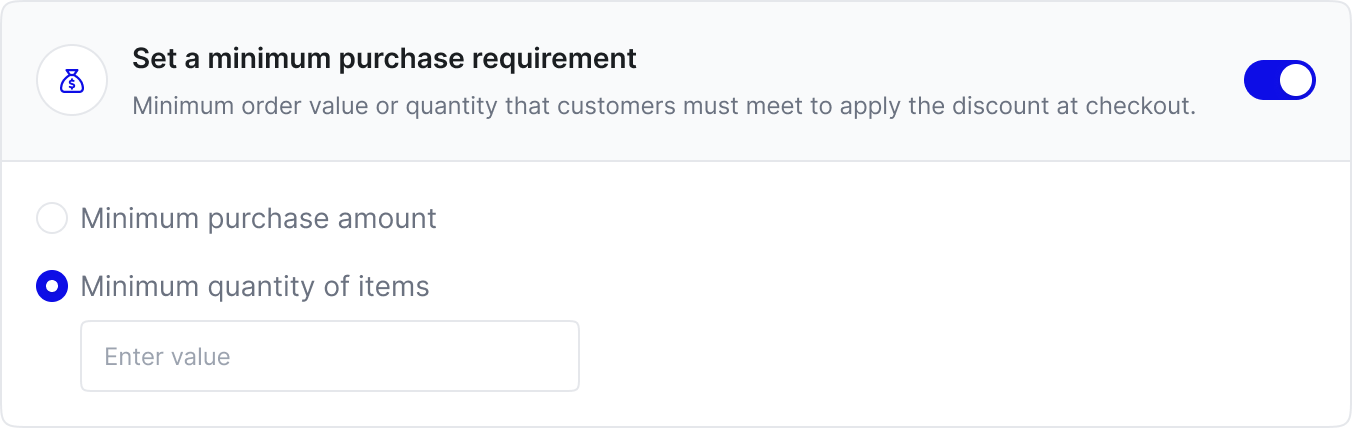This screenshot has height=428, width=1352.
Task: Click the "Set a minimum purchase requirement" heading
Action: pyautogui.click(x=384, y=59)
